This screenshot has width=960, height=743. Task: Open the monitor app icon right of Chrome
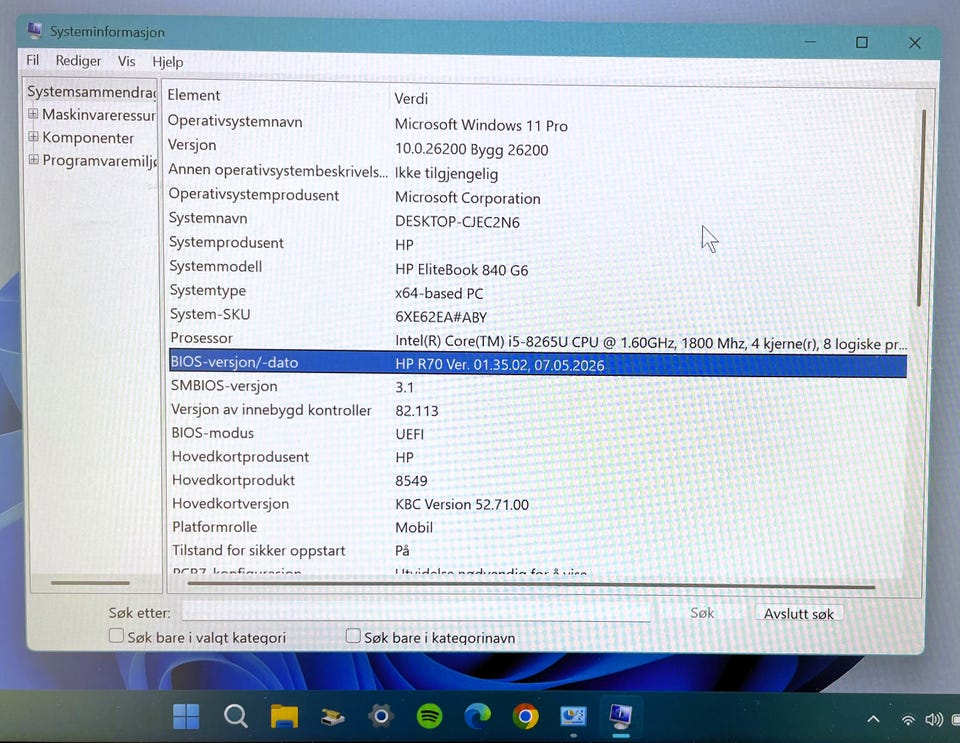tap(573, 715)
